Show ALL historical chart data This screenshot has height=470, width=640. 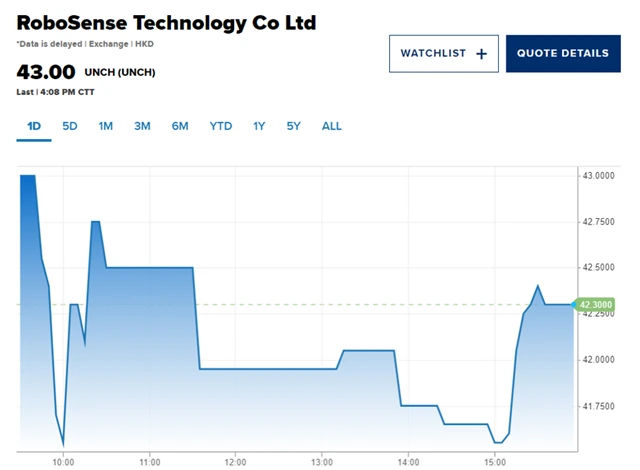(332, 126)
